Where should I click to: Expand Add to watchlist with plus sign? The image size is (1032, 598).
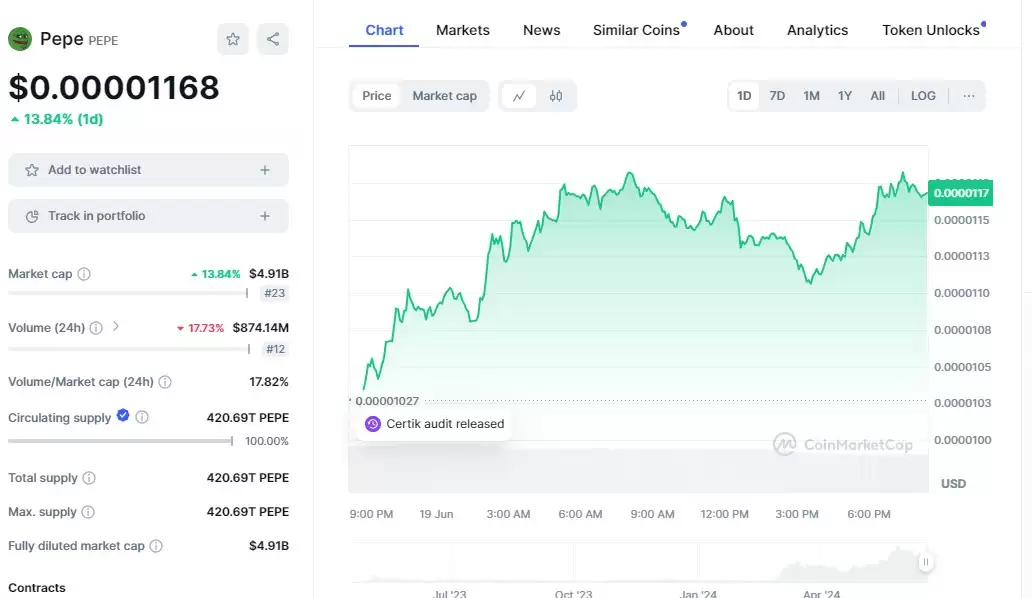click(x=265, y=170)
